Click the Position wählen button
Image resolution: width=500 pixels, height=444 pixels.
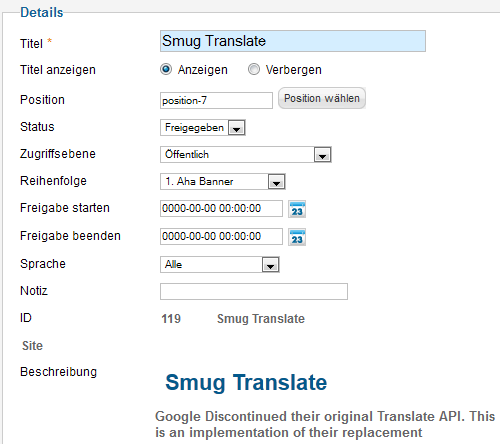click(x=322, y=98)
